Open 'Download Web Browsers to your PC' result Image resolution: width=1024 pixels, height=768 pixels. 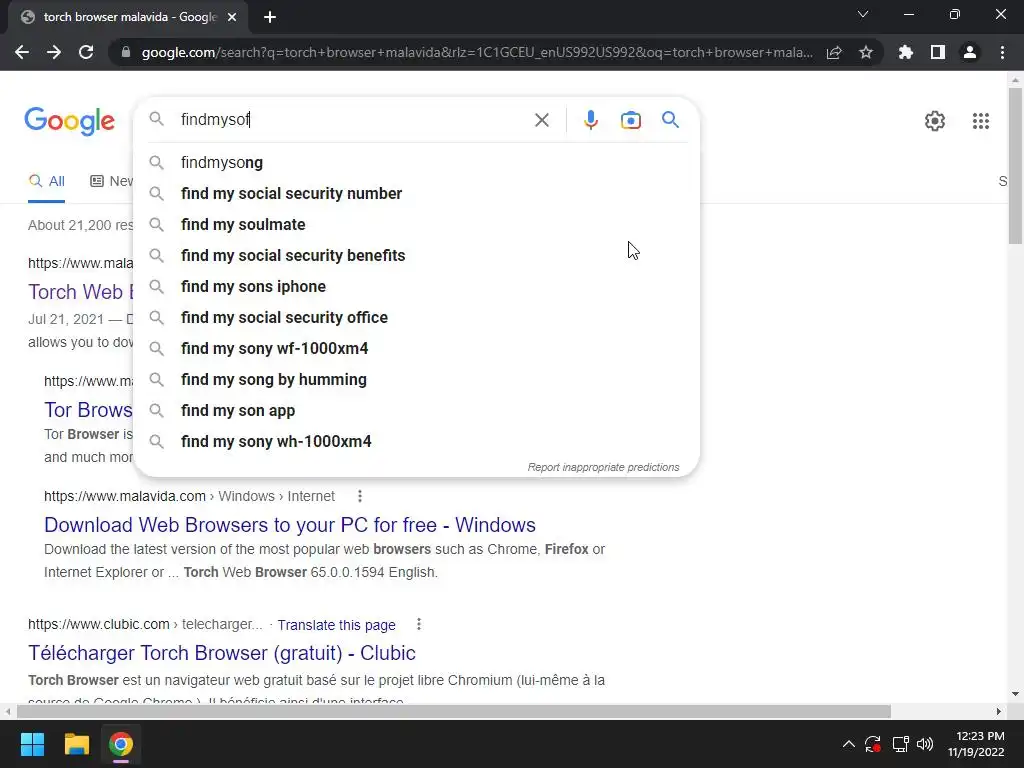pyautogui.click(x=290, y=525)
